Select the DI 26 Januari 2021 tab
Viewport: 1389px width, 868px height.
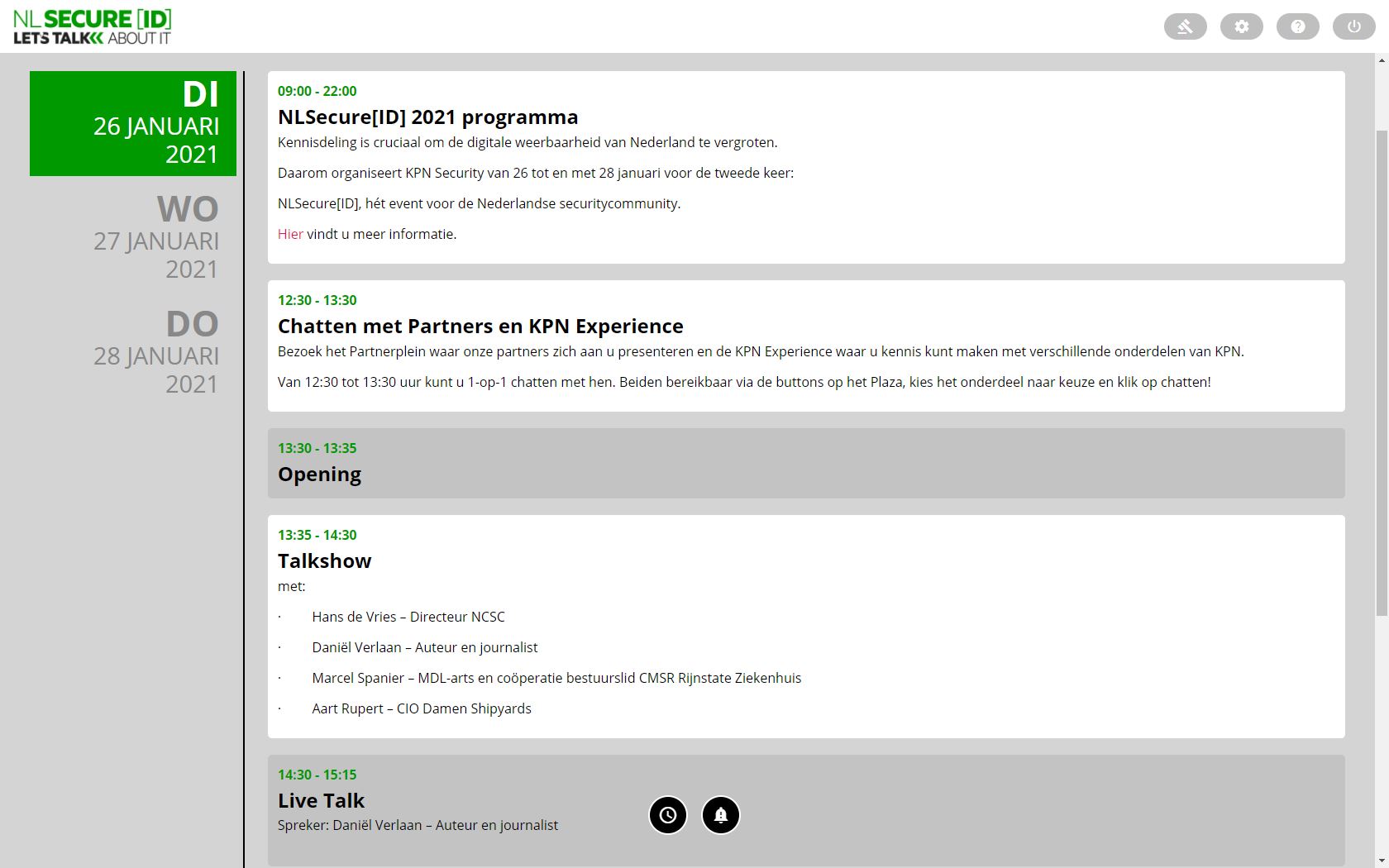pyautogui.click(x=133, y=123)
